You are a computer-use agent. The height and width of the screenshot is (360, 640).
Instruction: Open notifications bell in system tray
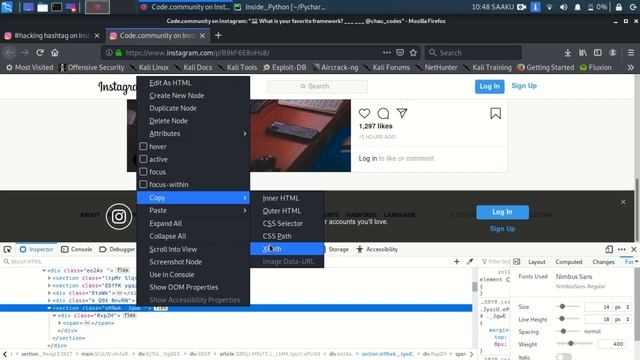tap(578, 7)
